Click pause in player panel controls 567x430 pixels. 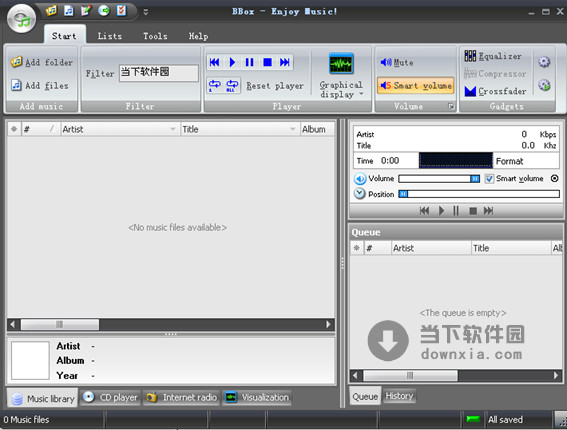[456, 210]
